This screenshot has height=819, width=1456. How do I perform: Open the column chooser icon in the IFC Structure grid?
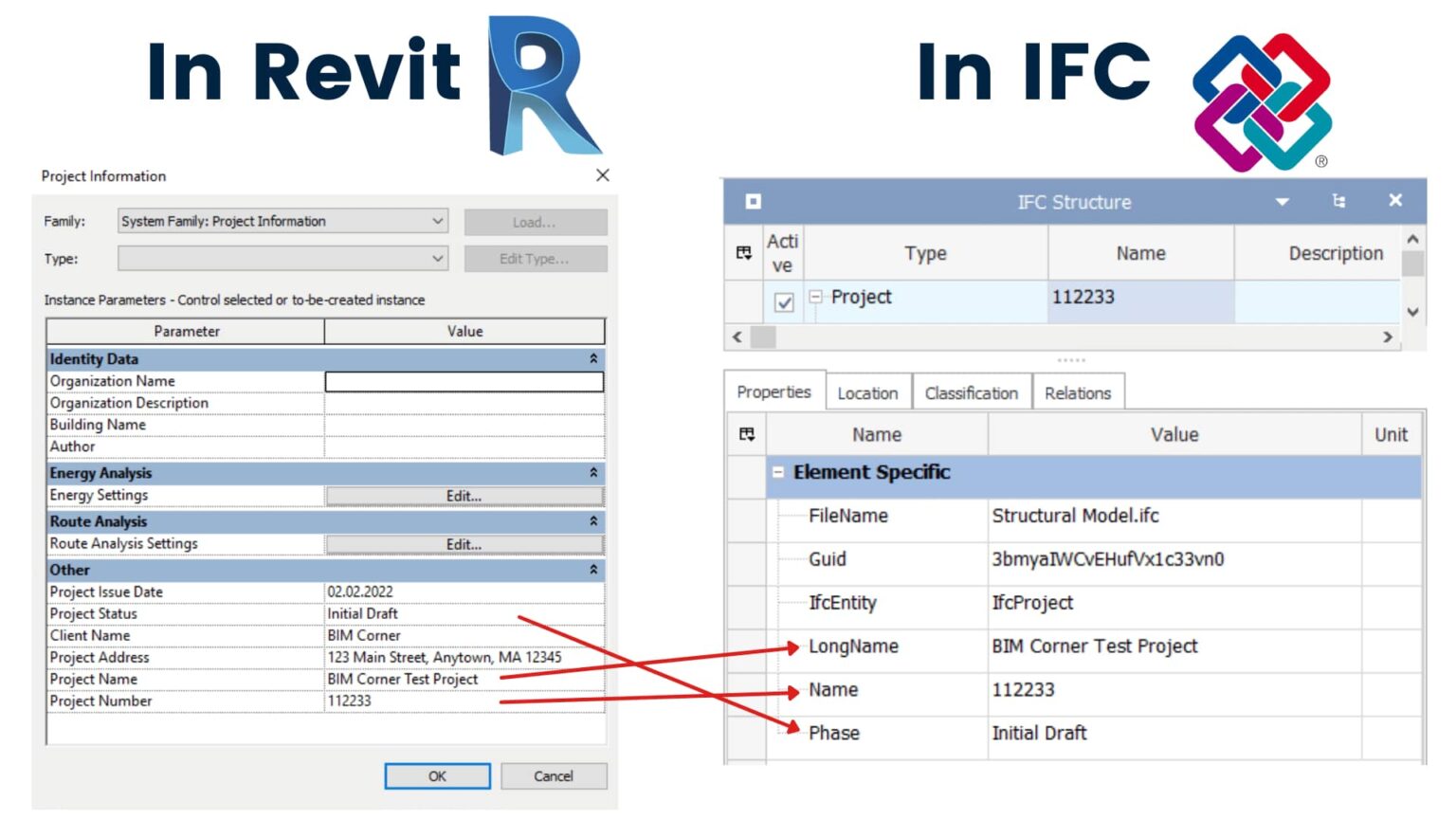click(743, 252)
